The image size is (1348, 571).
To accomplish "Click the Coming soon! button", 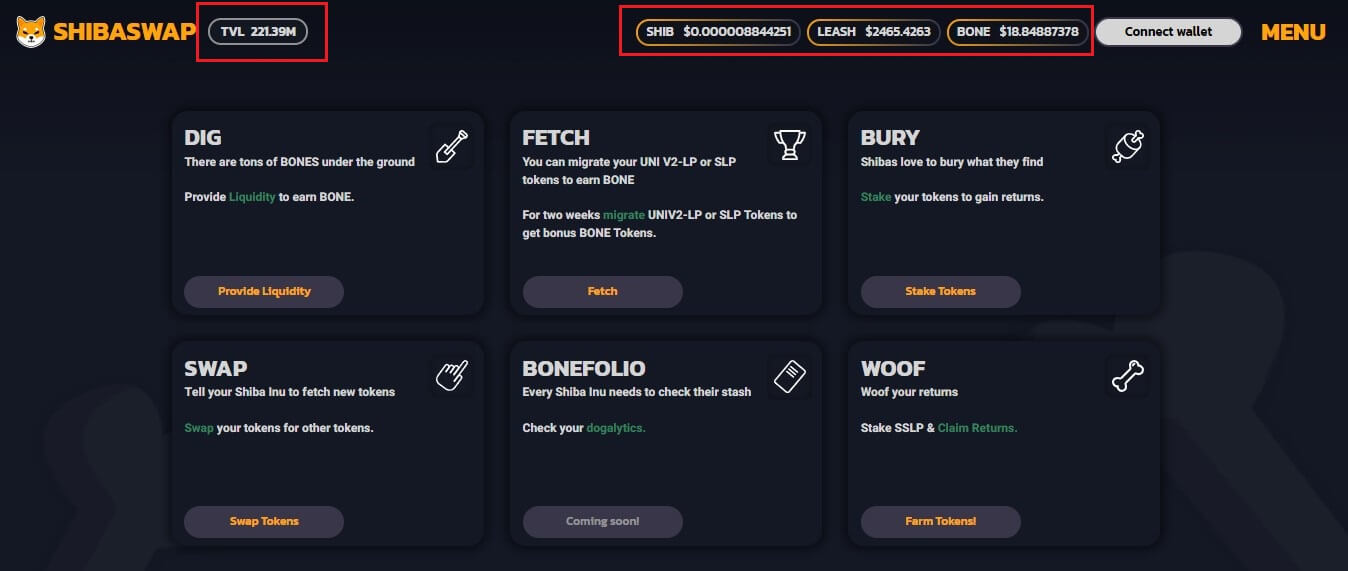I will pos(602,521).
